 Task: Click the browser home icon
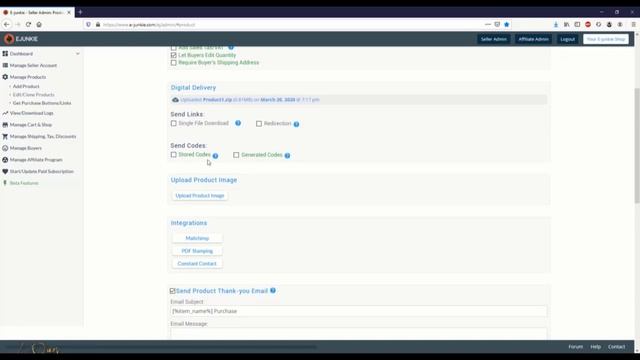[39, 24]
